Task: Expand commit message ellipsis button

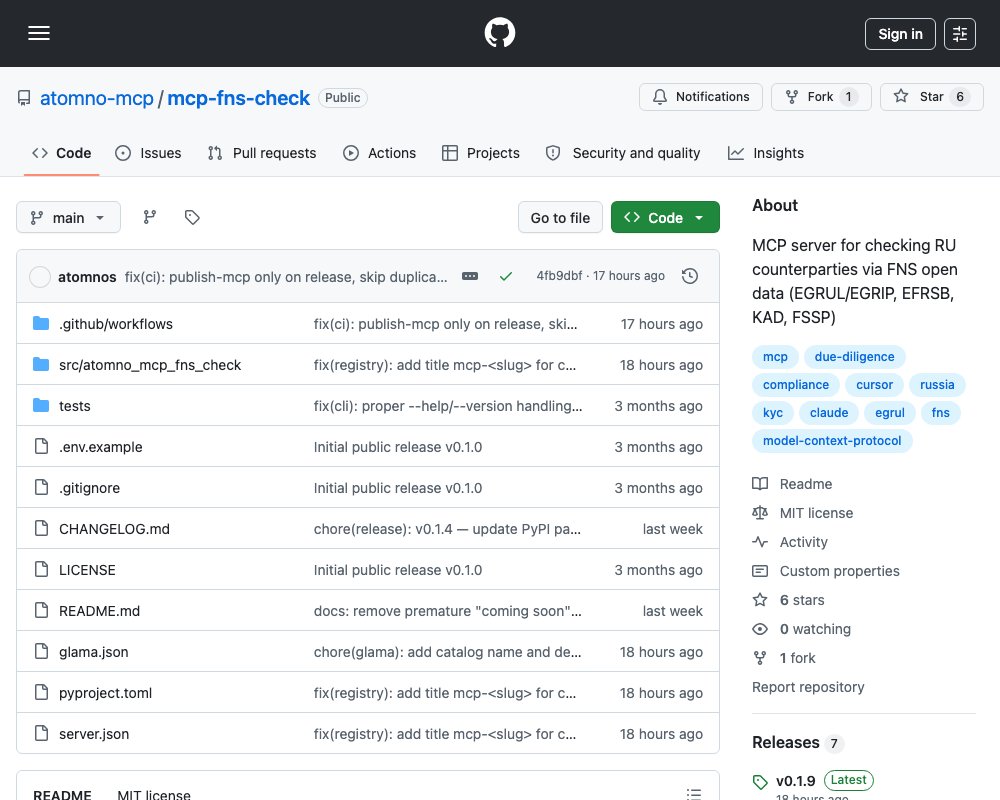Action: pos(470,276)
